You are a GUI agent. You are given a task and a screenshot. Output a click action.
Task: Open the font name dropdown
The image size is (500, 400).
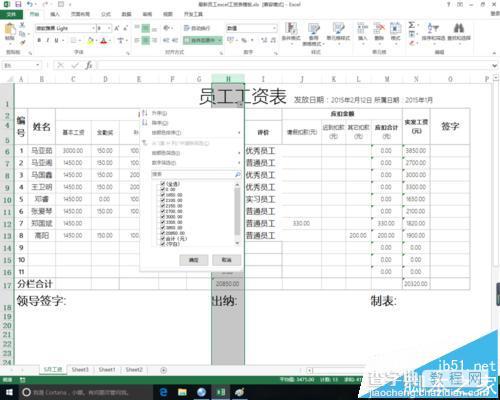(93, 28)
